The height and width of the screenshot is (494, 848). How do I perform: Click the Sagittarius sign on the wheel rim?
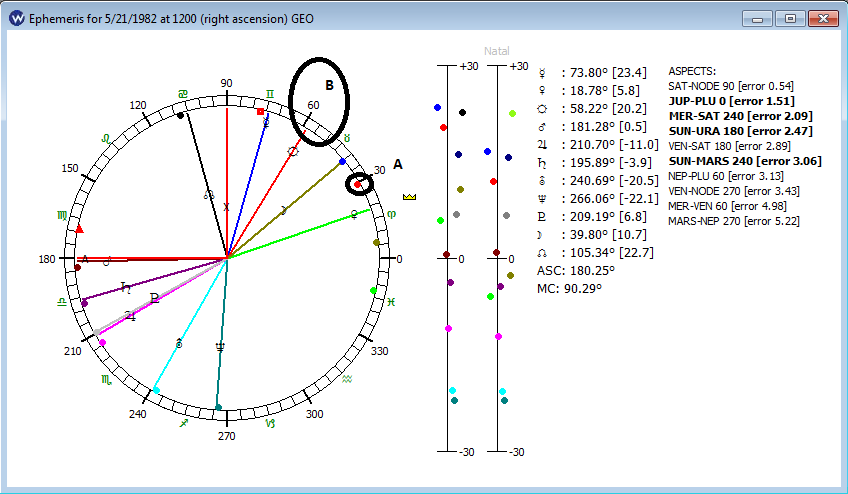coord(184,423)
